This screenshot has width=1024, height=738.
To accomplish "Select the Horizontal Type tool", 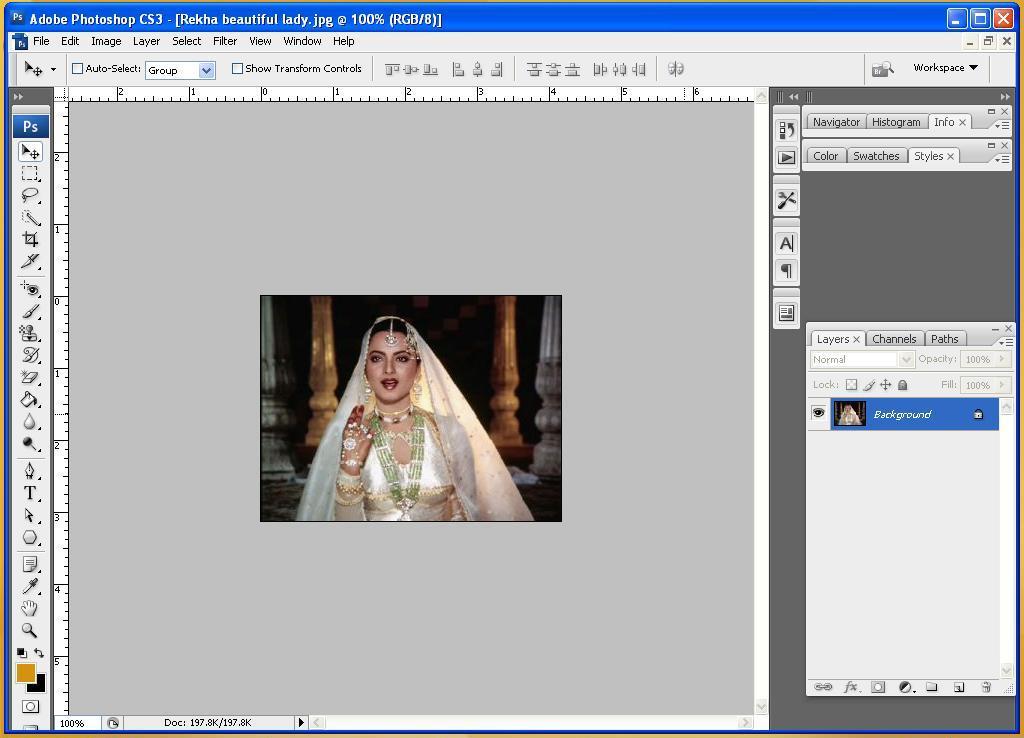I will tap(30, 493).
